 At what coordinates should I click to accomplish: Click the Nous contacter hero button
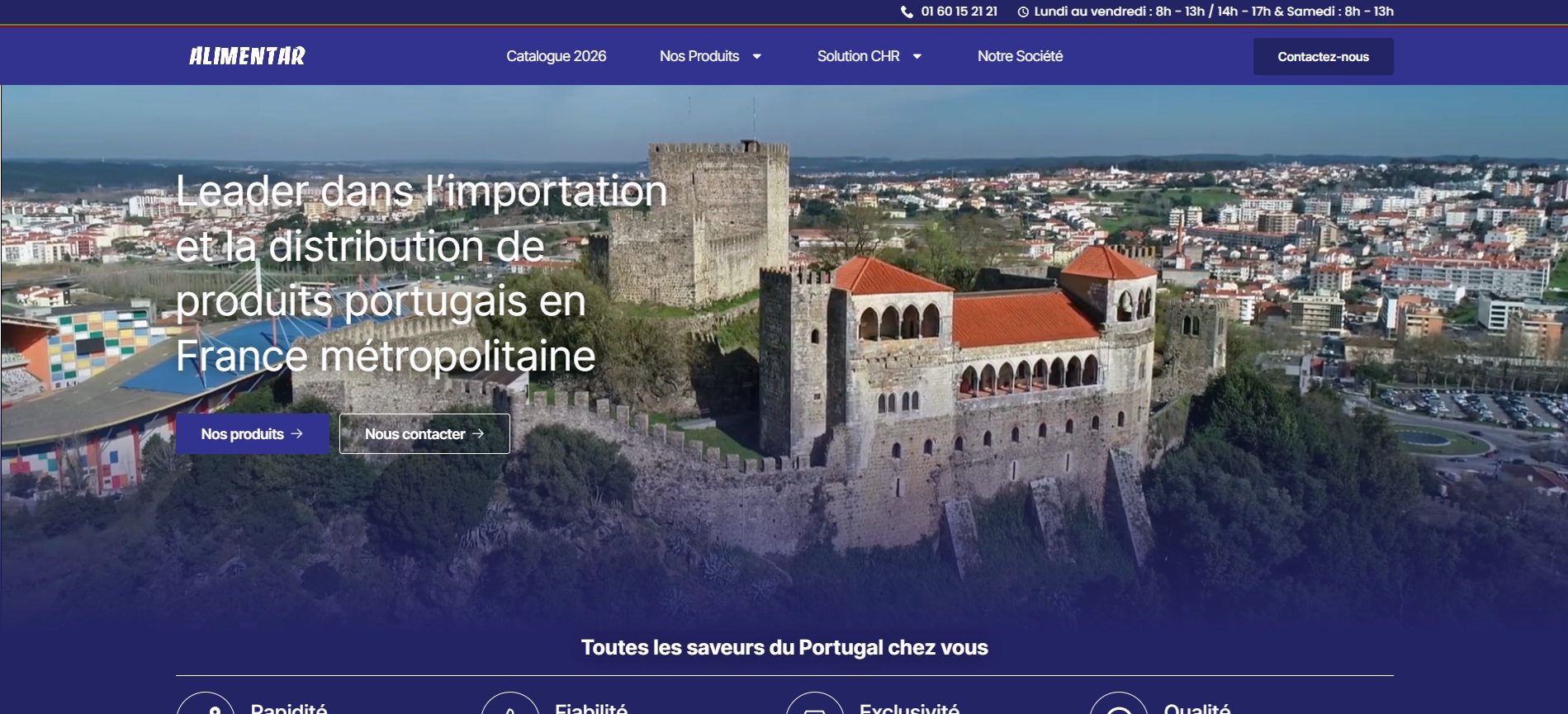tap(424, 433)
